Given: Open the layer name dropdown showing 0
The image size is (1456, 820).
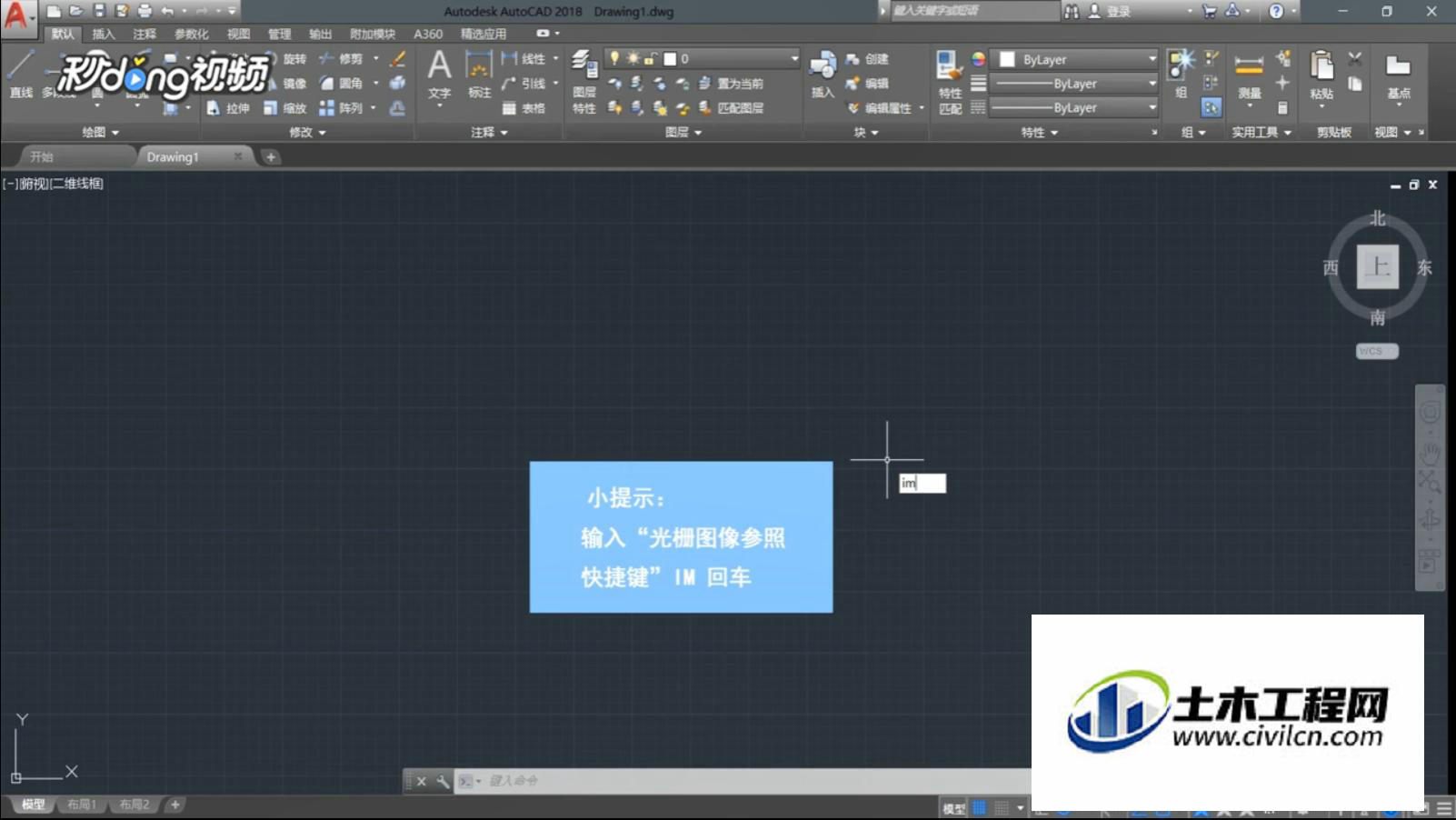Looking at the screenshot, I should 703,58.
